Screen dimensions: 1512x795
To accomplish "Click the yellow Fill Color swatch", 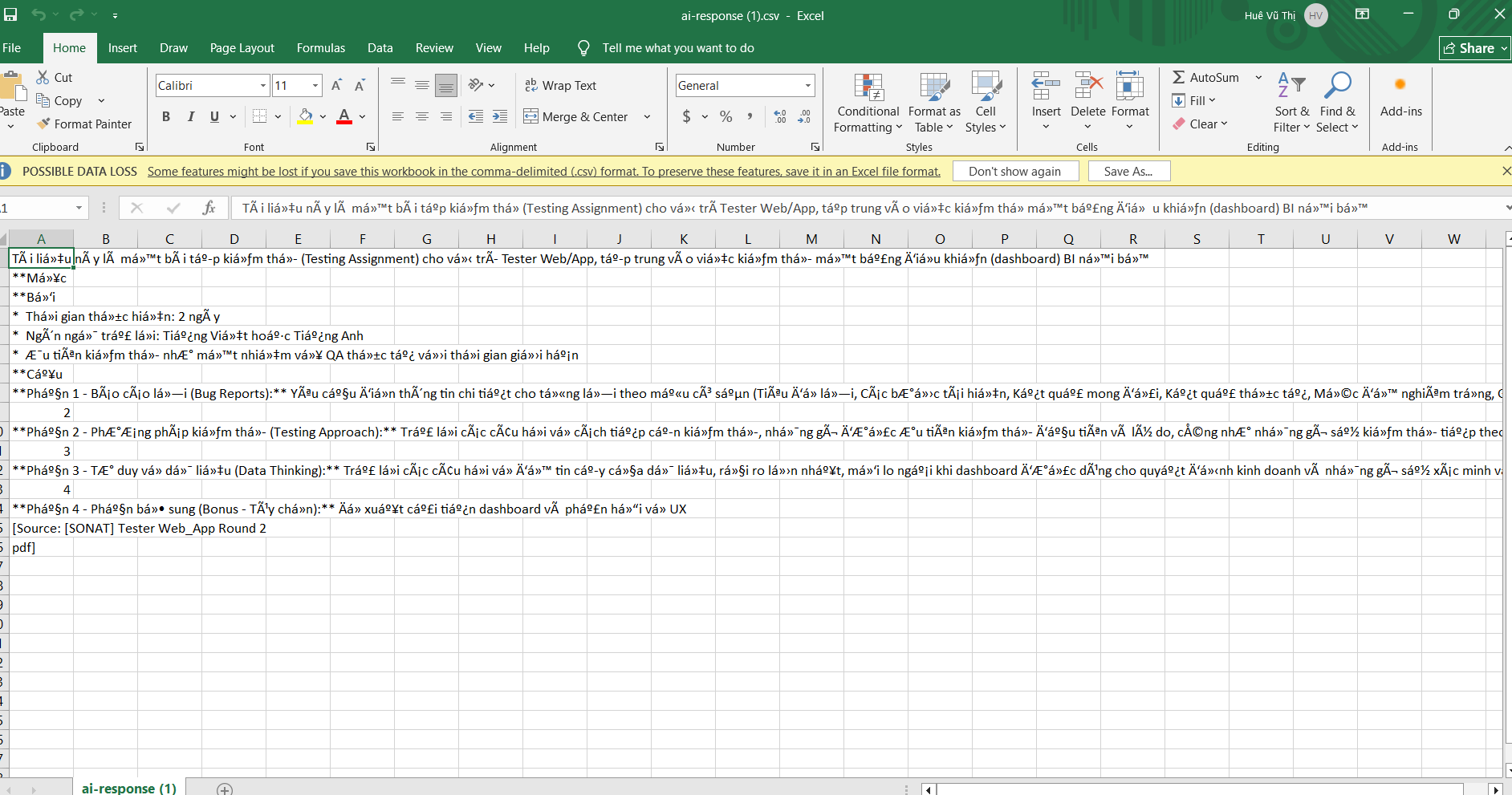I will (x=305, y=116).
